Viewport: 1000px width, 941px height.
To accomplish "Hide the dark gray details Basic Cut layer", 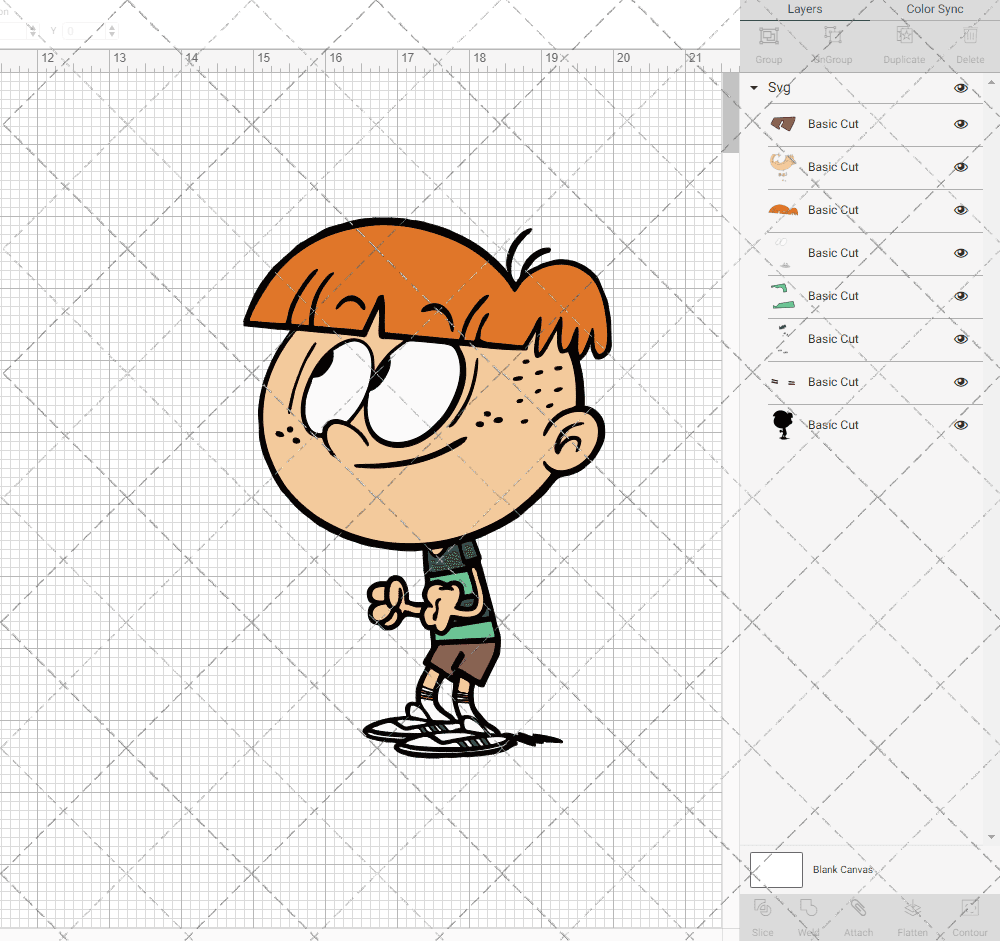I will pos(960,339).
